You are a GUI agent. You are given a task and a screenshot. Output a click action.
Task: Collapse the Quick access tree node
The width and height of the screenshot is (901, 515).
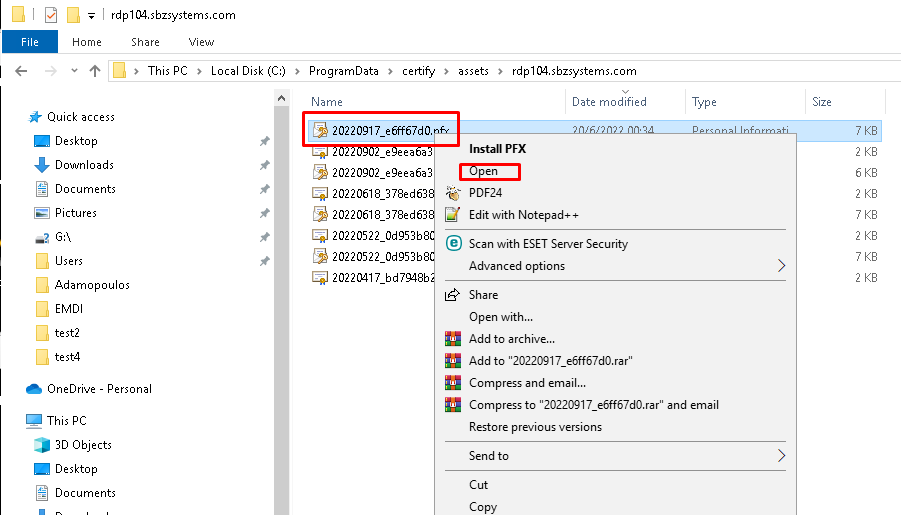point(12,117)
